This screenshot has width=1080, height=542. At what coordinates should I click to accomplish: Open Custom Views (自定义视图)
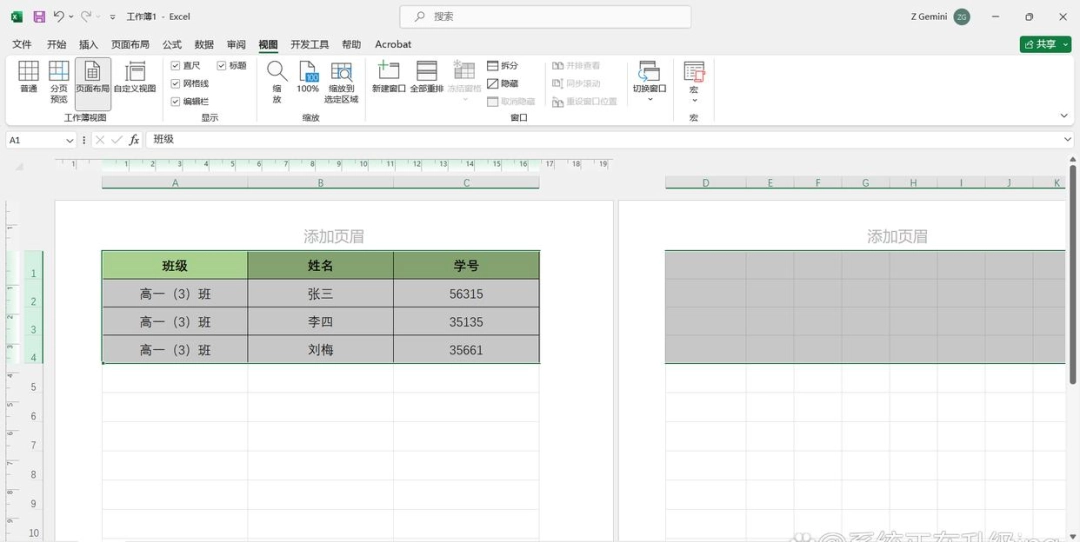[x=135, y=78]
